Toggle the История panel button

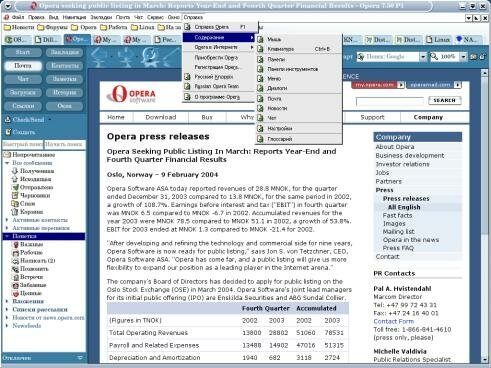point(65,92)
